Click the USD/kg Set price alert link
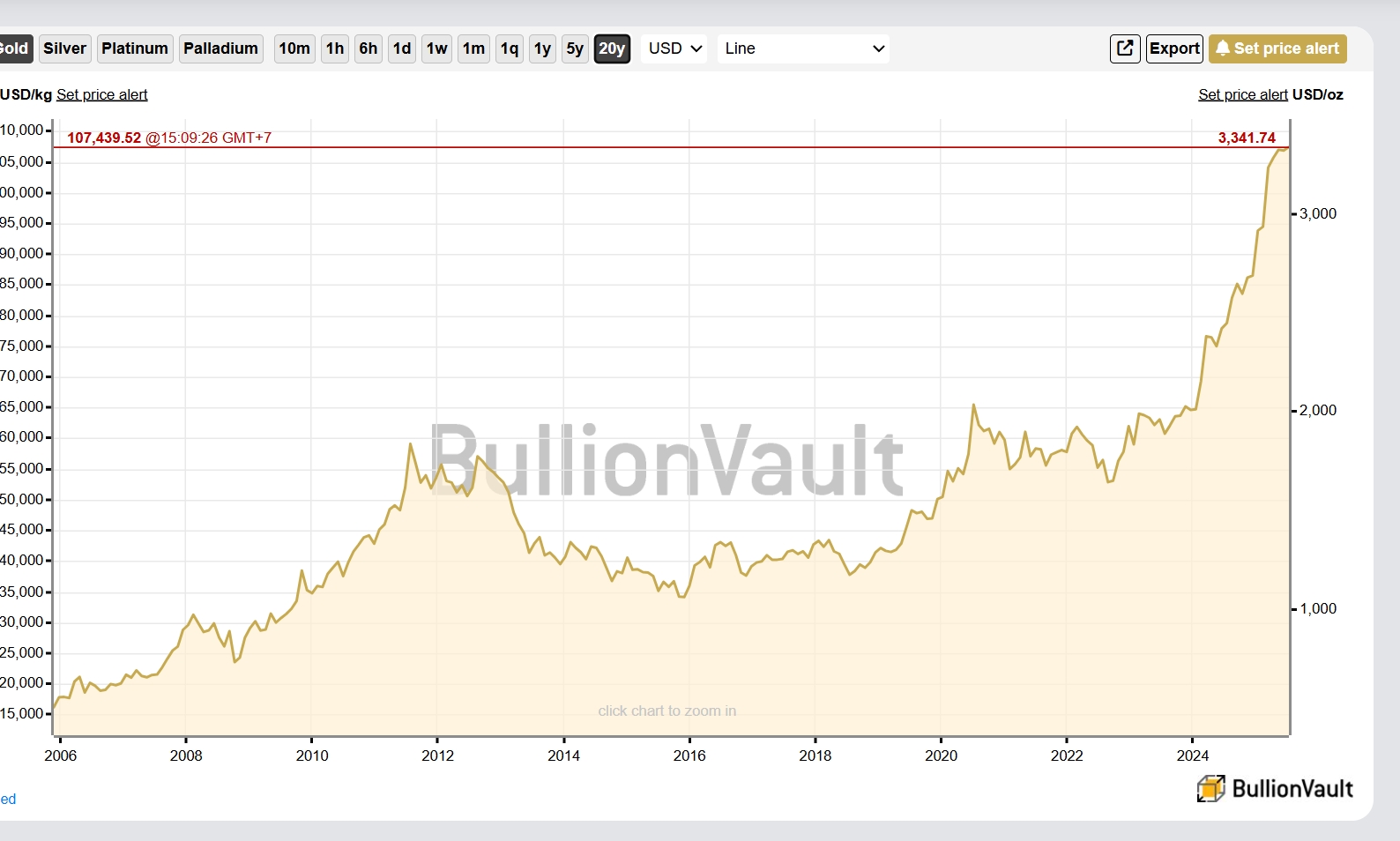This screenshot has width=1400, height=841. click(101, 94)
